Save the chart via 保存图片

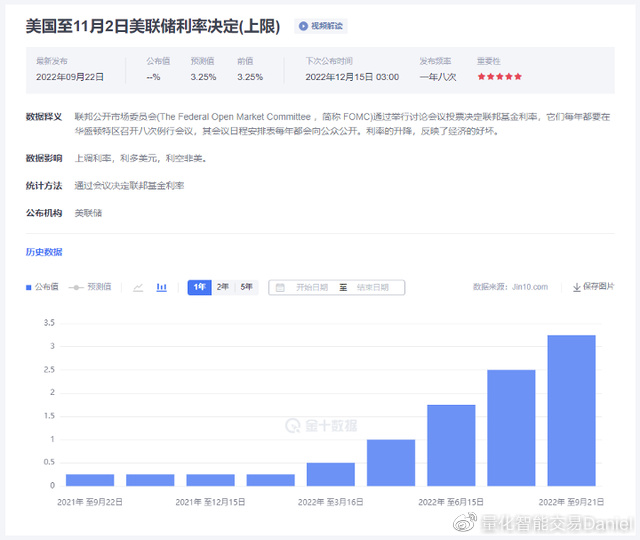pyautogui.click(x=593, y=287)
